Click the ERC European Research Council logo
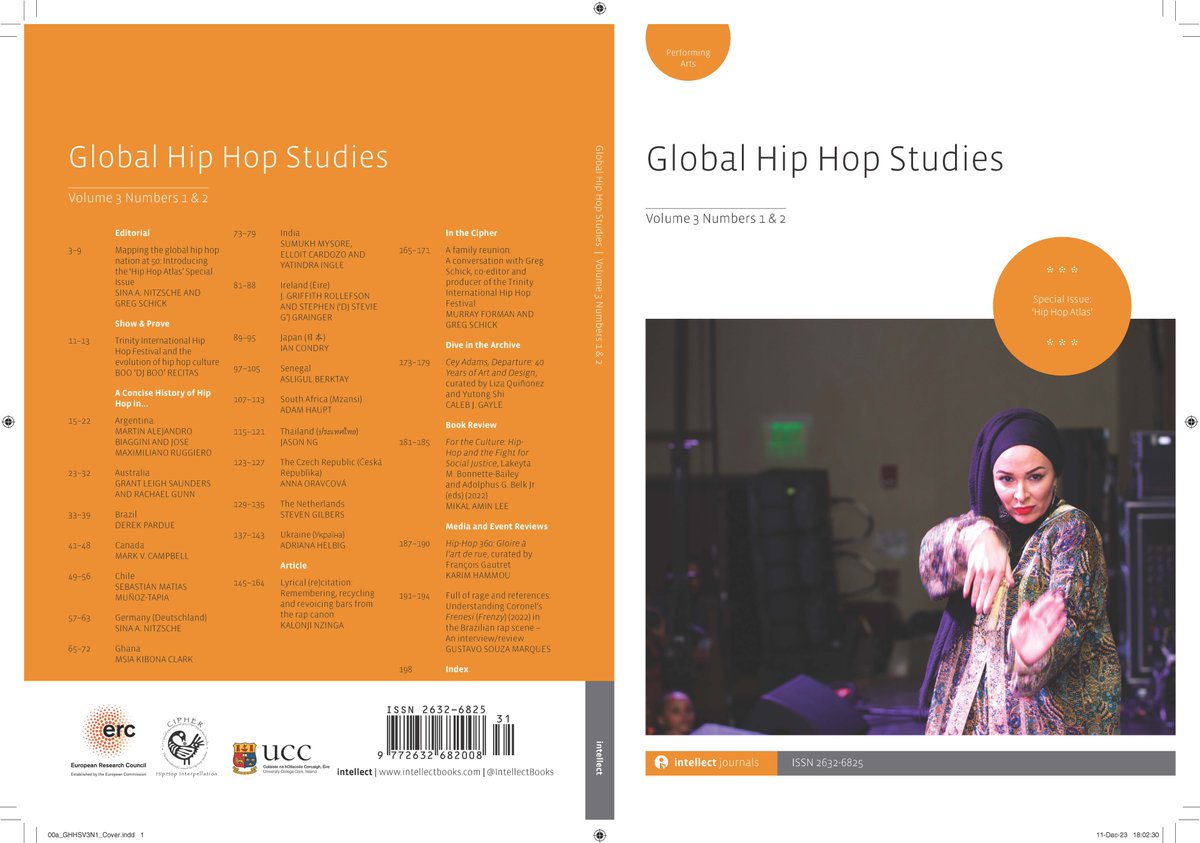Image resolution: width=1200 pixels, height=843 pixels. tap(107, 730)
